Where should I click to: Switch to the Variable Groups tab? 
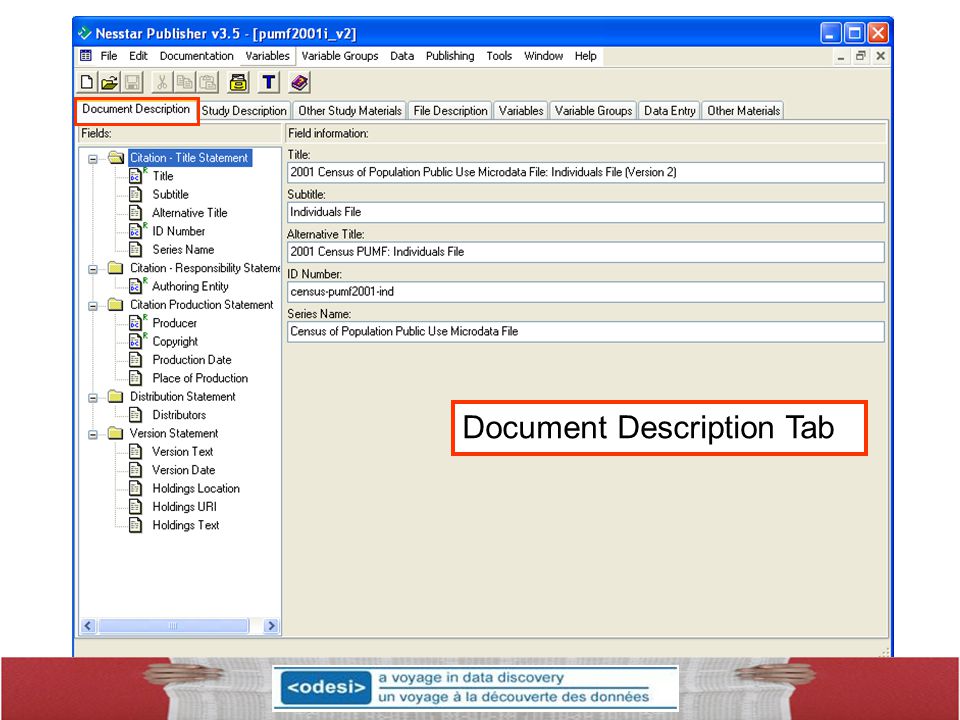[x=593, y=111]
